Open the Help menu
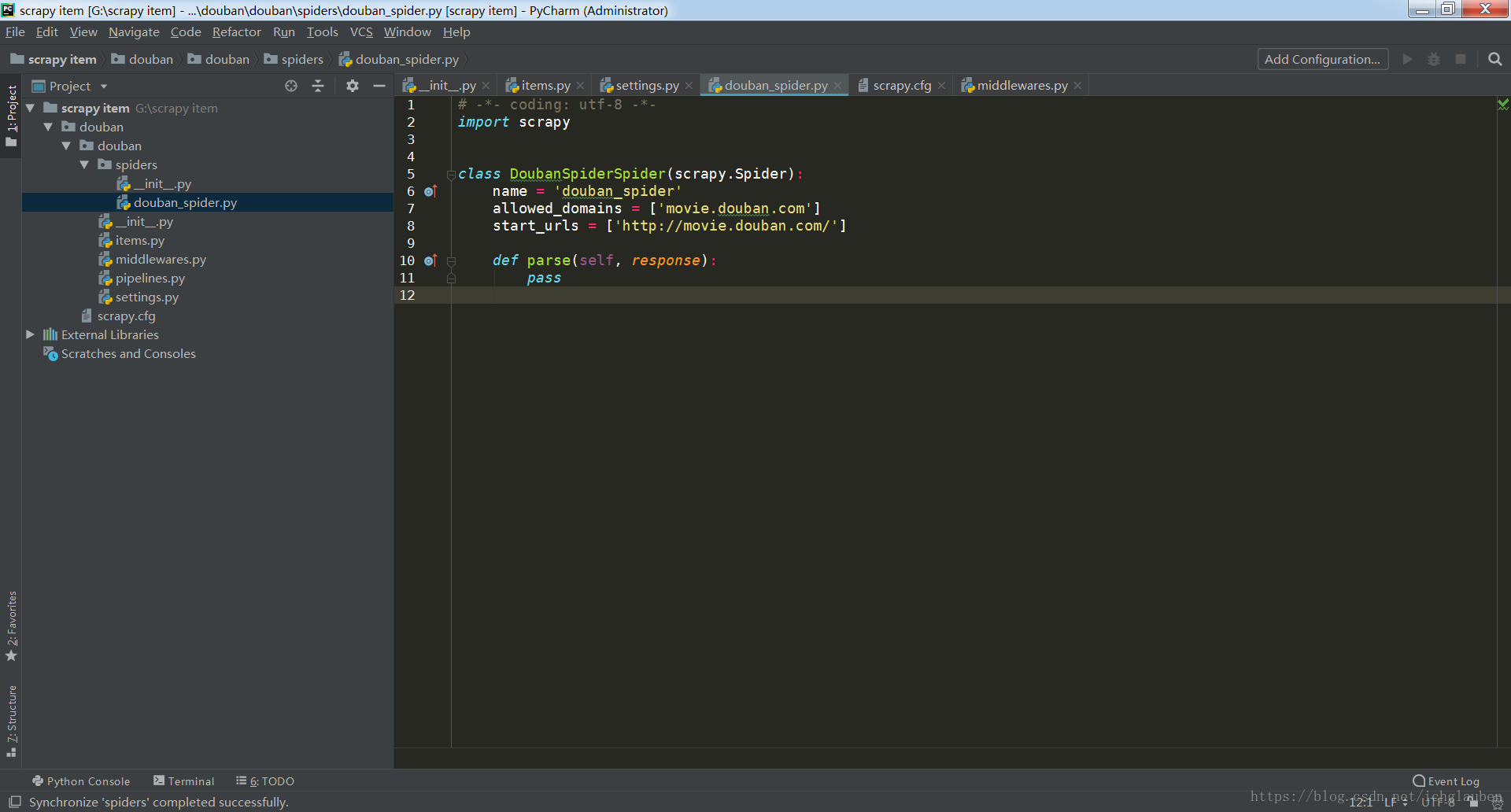 click(456, 32)
